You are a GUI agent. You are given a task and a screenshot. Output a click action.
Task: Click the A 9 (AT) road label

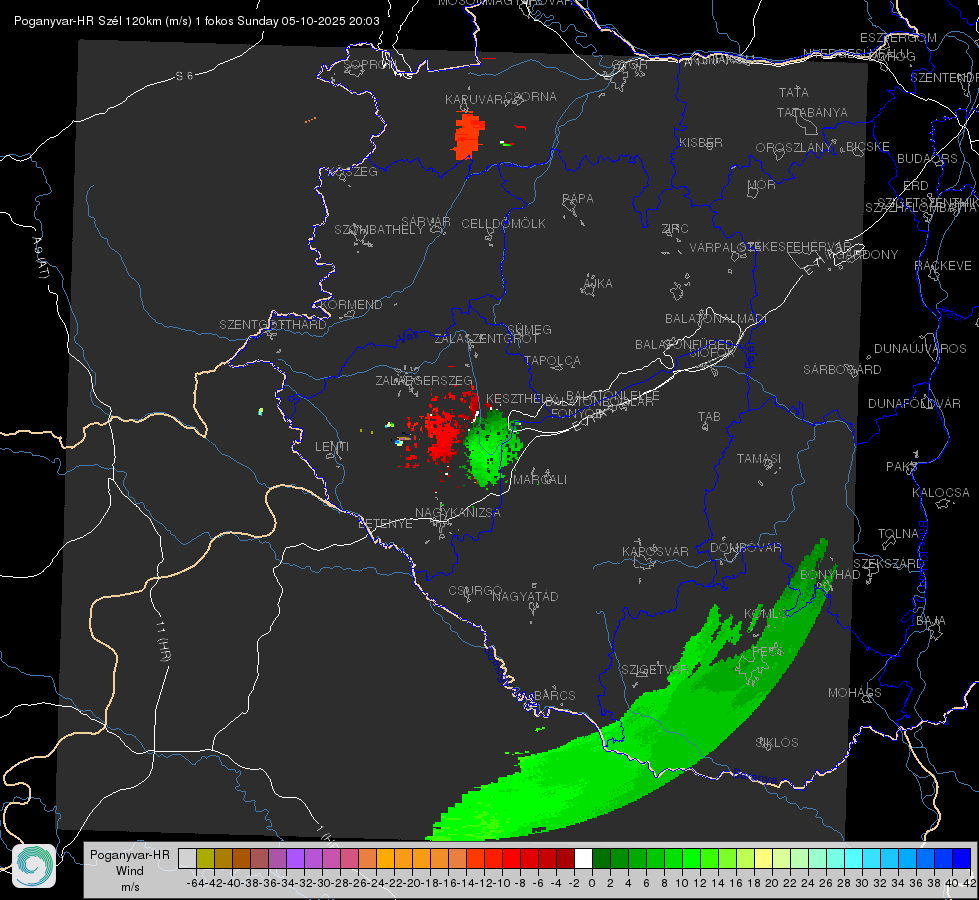[x=40, y=257]
